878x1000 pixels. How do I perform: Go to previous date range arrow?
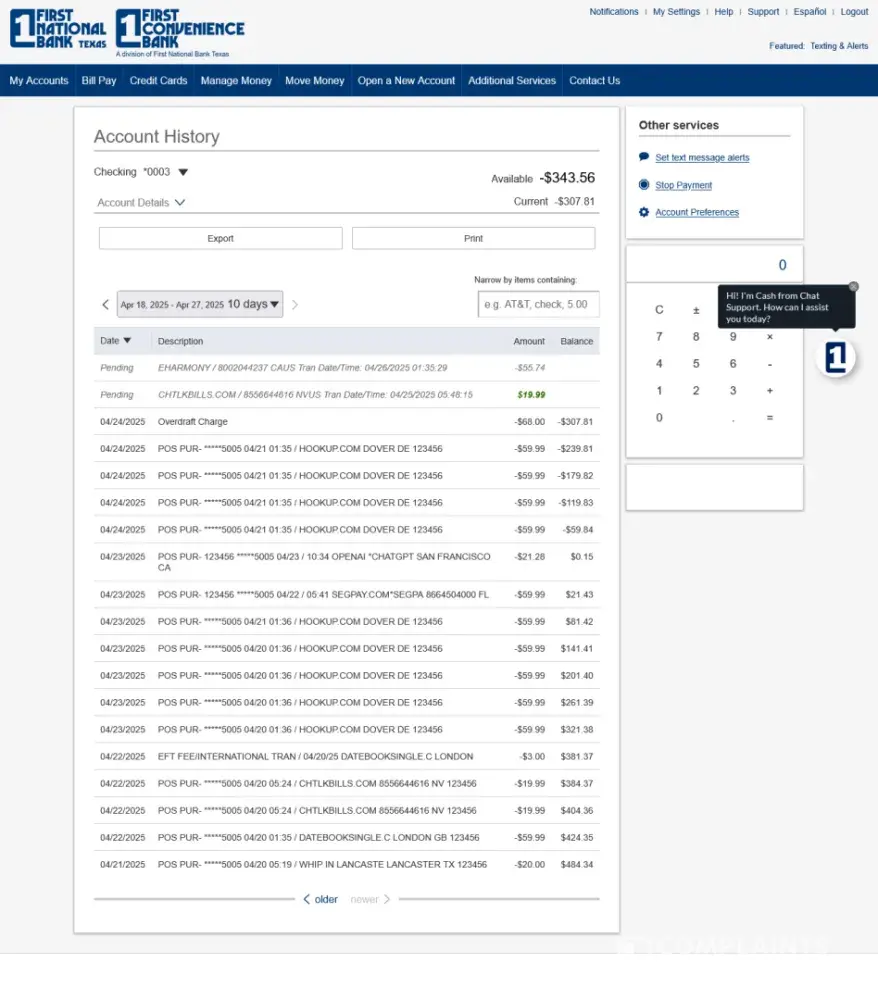105,305
